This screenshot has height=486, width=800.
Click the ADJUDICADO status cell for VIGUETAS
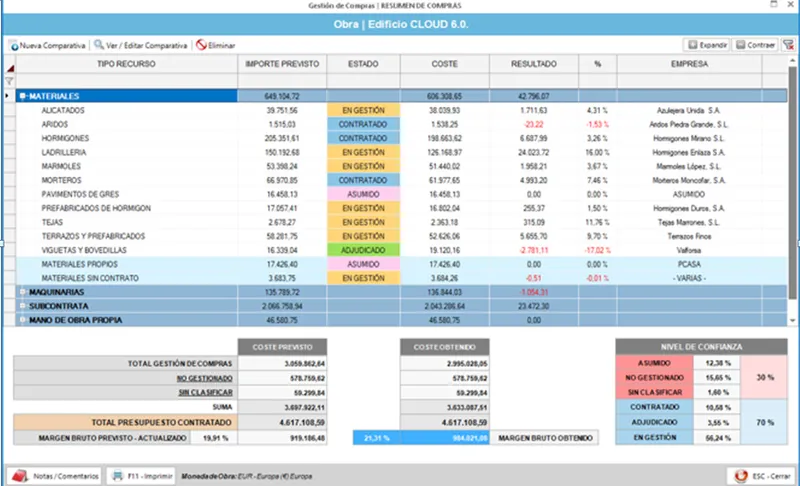pyautogui.click(x=363, y=250)
